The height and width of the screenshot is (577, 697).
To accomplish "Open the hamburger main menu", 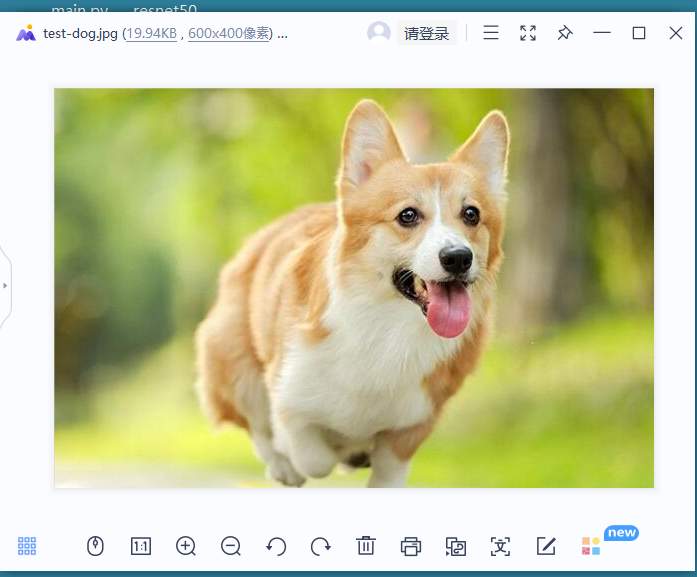I will point(491,33).
